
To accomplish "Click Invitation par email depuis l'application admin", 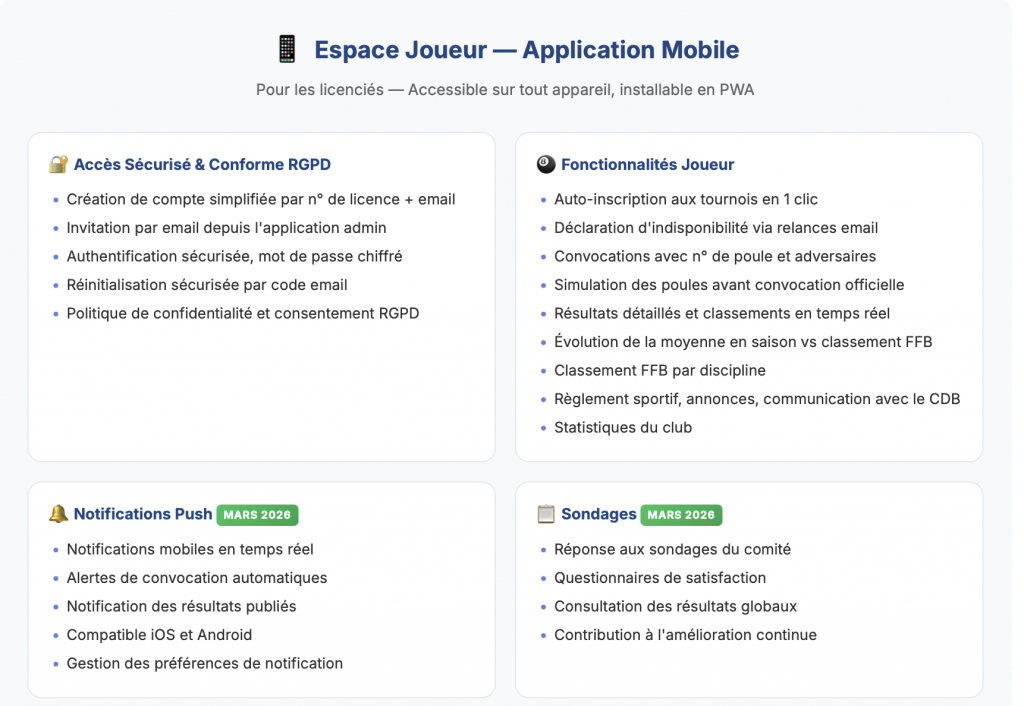I will (x=226, y=228).
